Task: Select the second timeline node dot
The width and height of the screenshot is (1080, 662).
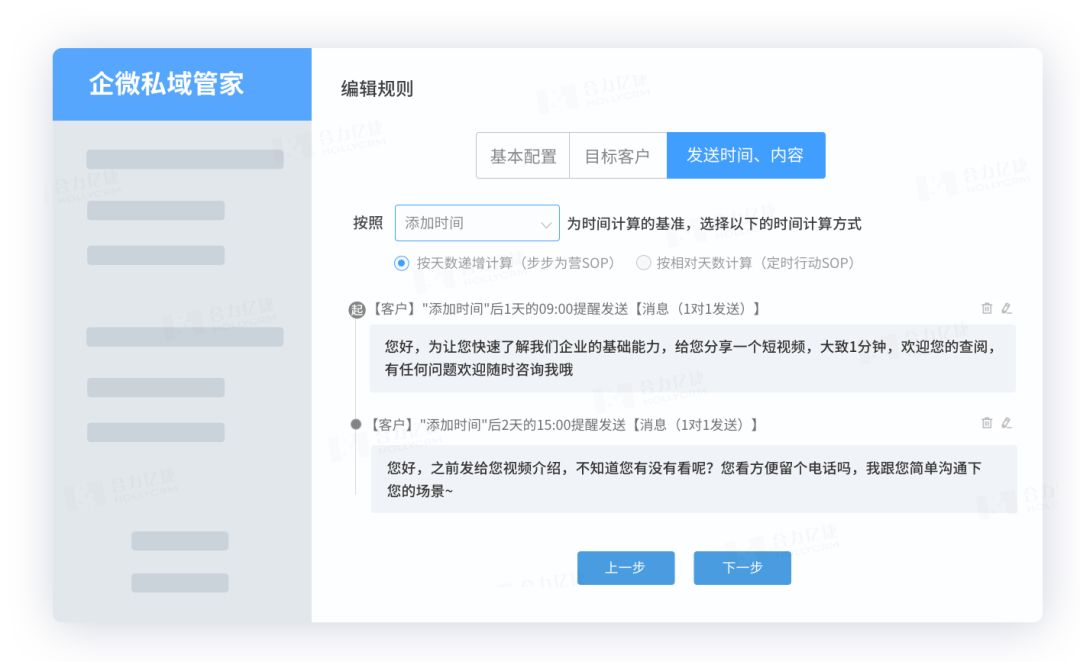Action: (x=356, y=425)
